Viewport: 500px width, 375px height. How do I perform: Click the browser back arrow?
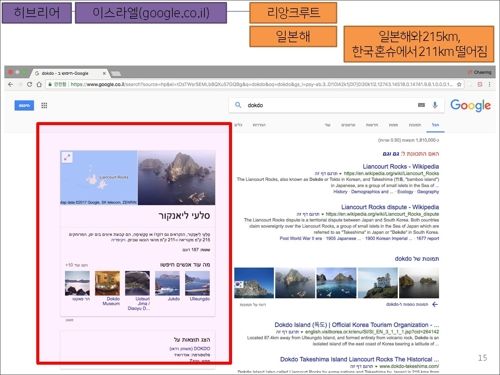(11, 85)
